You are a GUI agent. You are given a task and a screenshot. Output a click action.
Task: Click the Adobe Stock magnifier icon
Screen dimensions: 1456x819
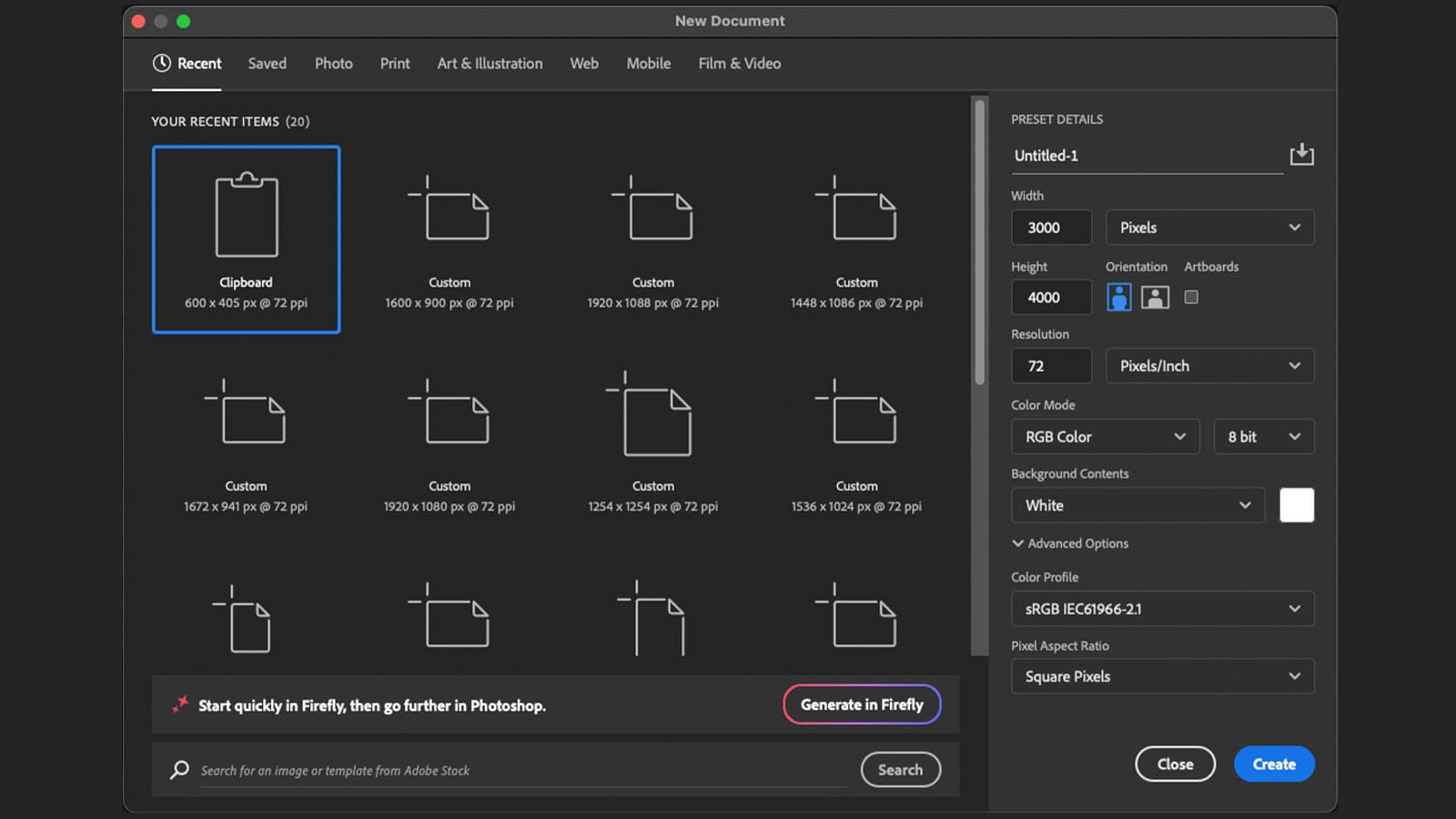[179, 770]
